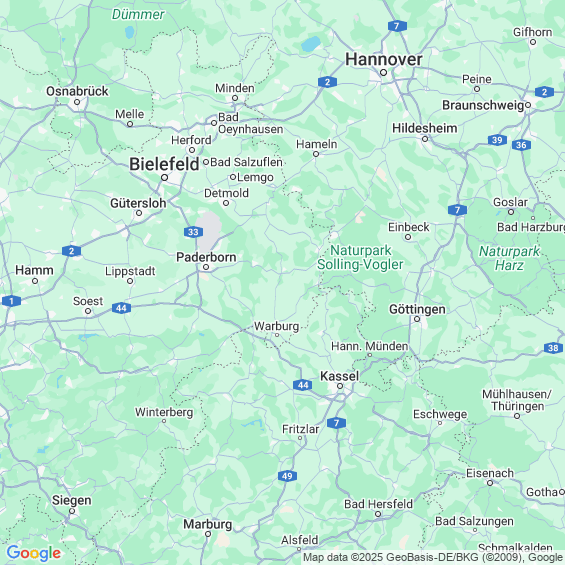Select the Bielefeld city label
The image size is (565, 565).
[164, 164]
